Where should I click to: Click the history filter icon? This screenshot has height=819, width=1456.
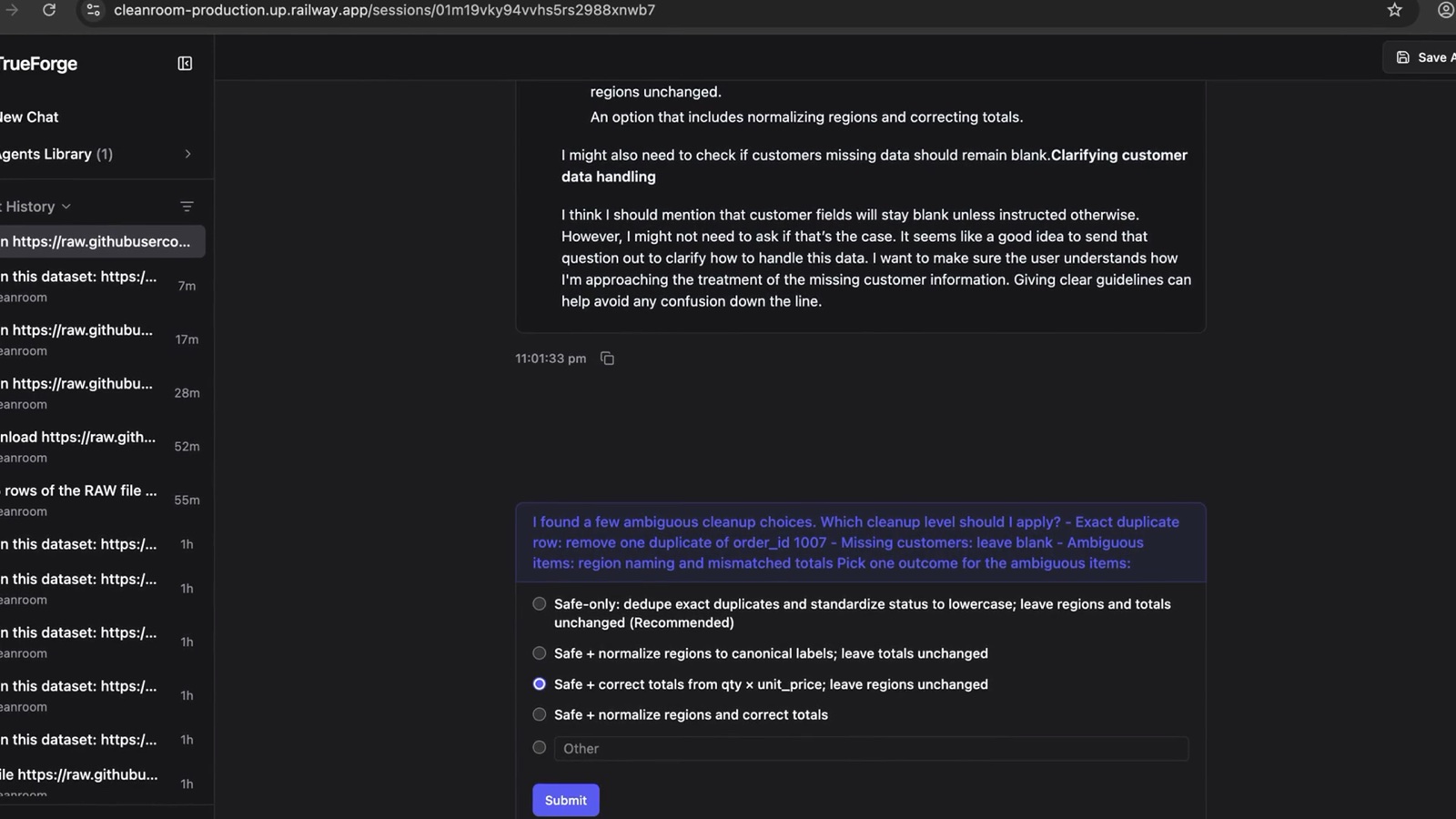187,207
